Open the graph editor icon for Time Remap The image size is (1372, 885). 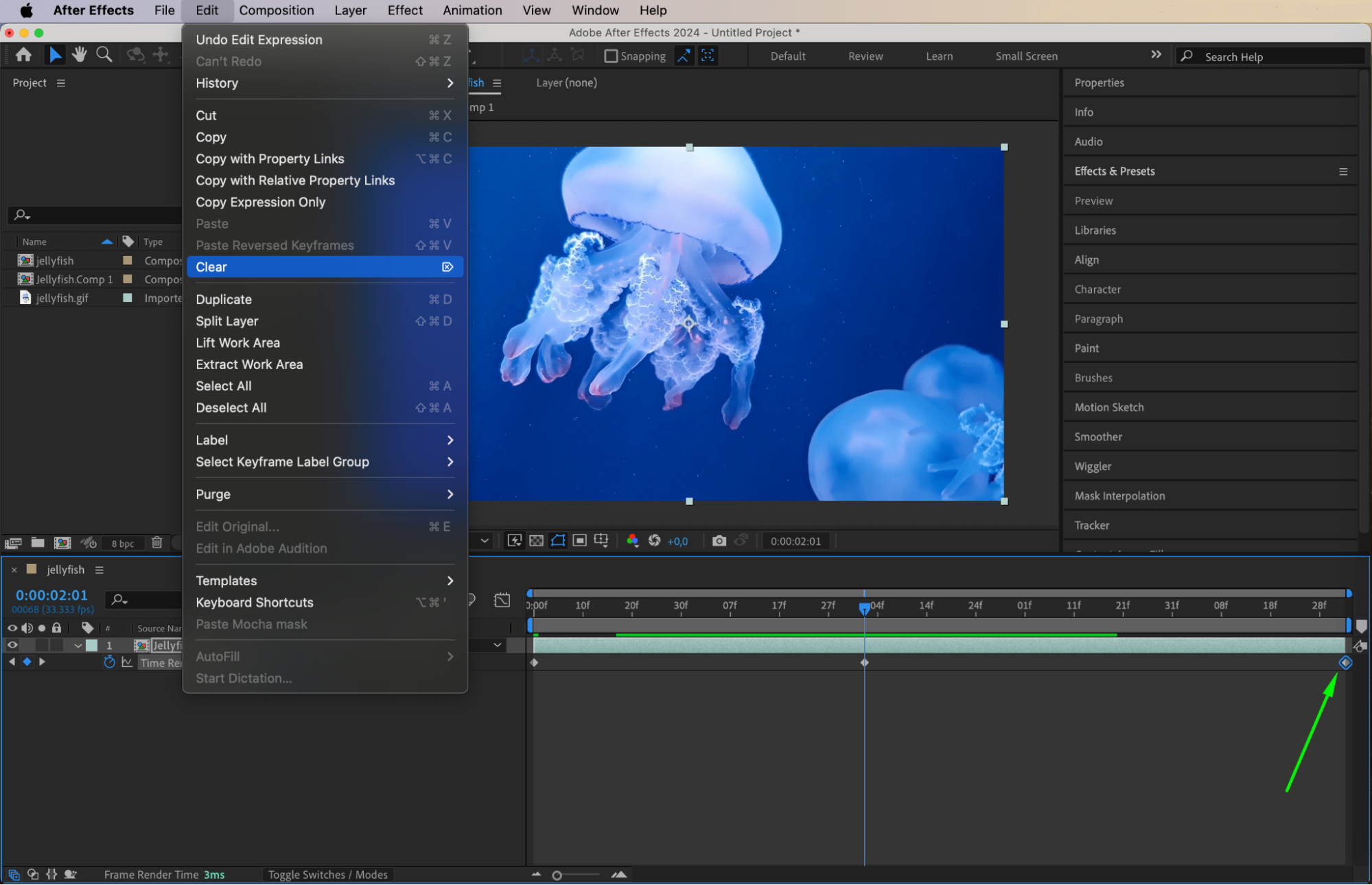pos(127,662)
